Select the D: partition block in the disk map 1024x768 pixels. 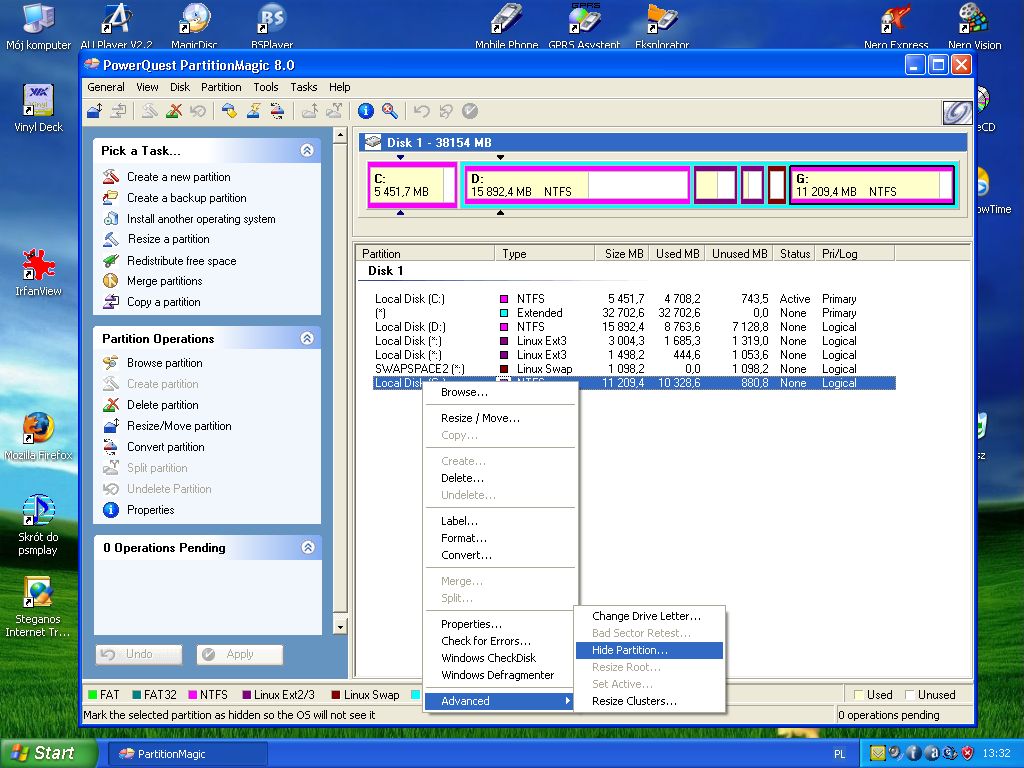[x=577, y=185]
